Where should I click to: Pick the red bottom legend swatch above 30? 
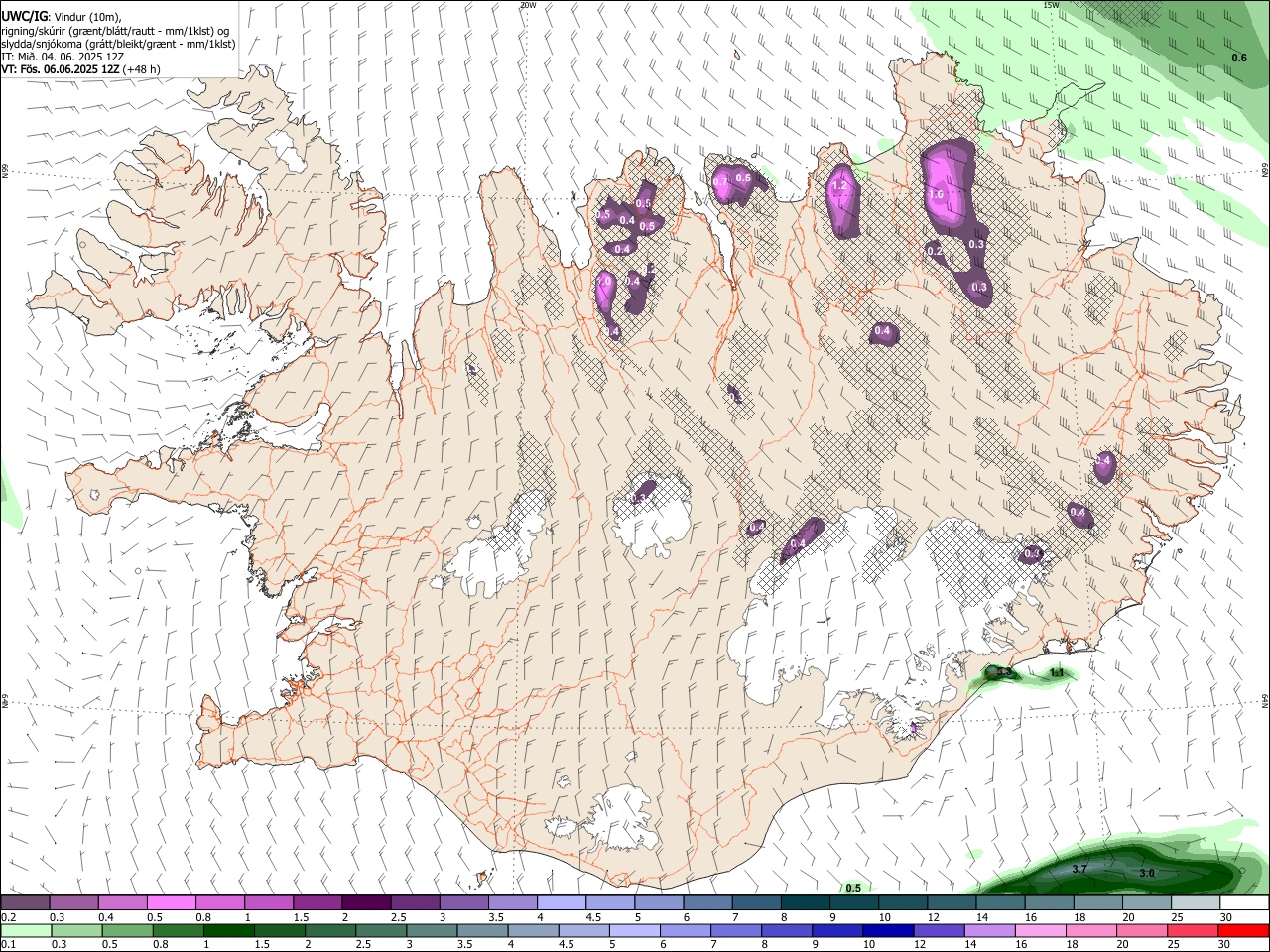(1242, 930)
